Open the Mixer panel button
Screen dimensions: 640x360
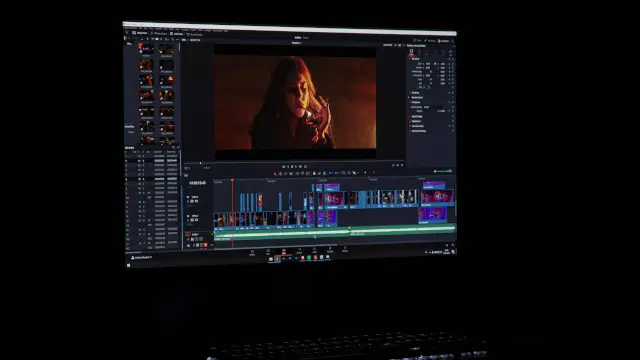pyautogui.click(x=418, y=40)
